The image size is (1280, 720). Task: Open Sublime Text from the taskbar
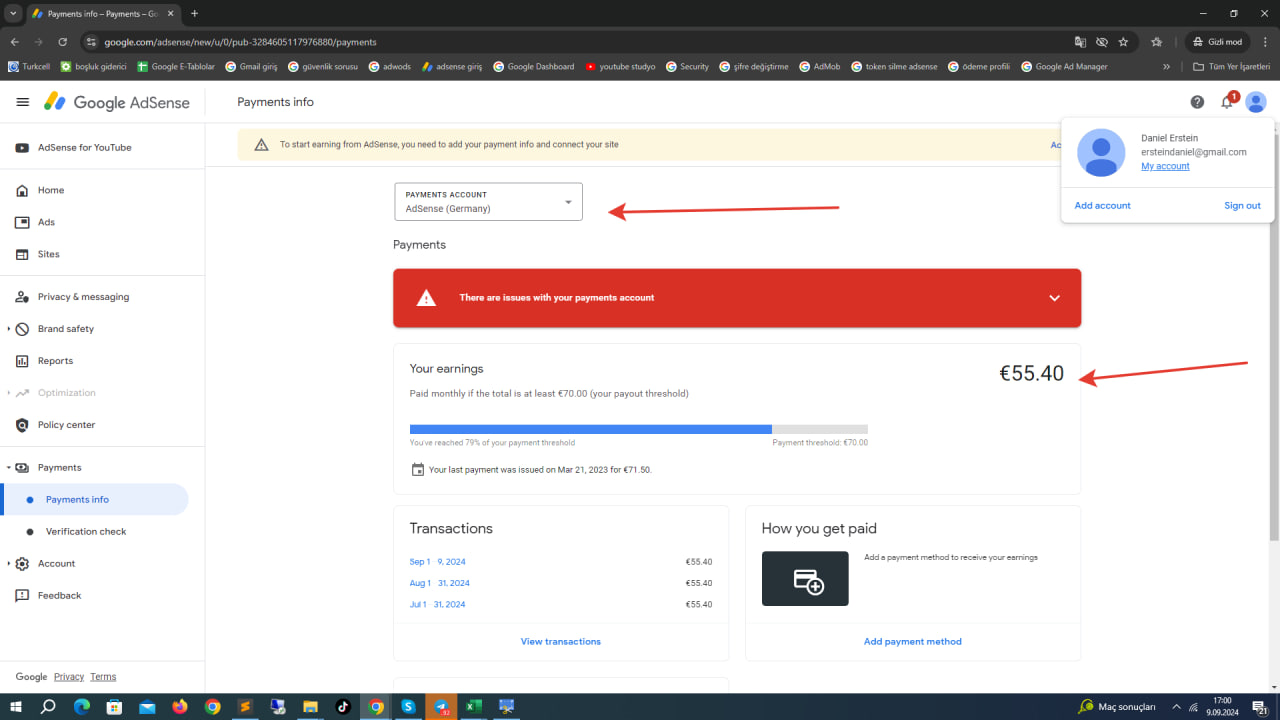point(245,707)
